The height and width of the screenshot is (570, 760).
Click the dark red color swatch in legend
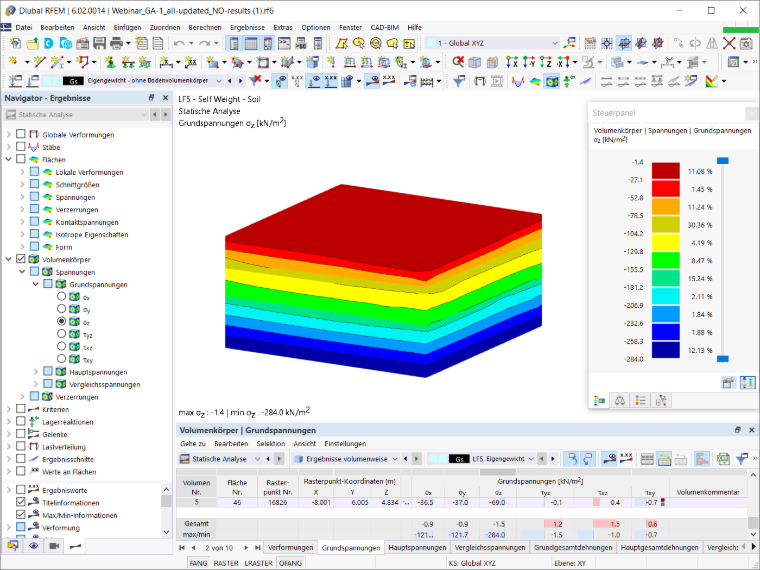point(665,171)
